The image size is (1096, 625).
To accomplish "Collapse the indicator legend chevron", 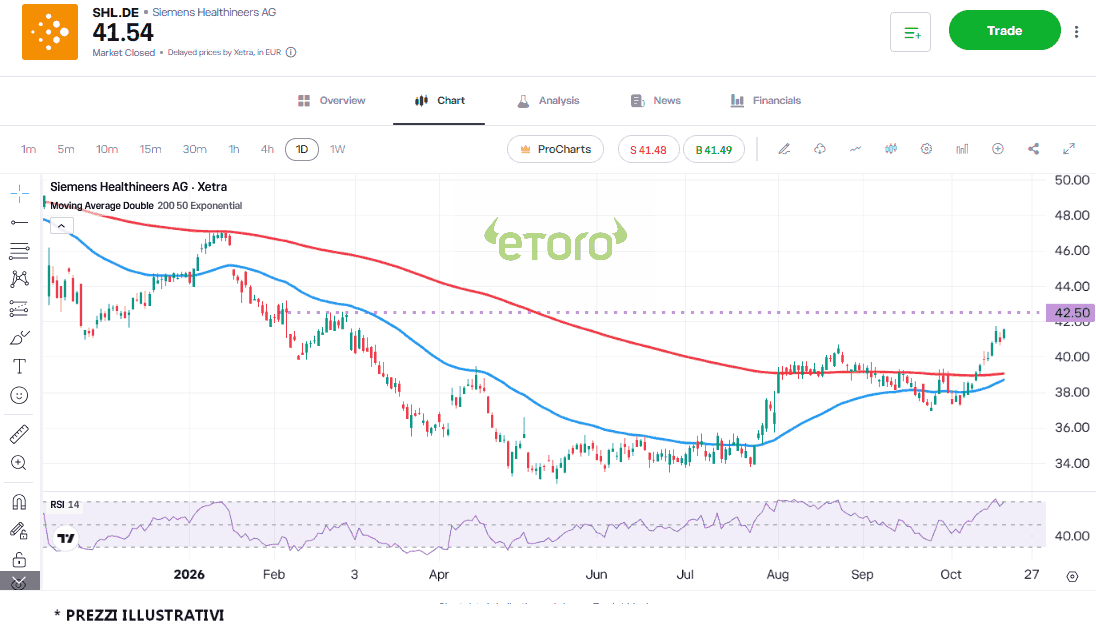I will pos(62,226).
